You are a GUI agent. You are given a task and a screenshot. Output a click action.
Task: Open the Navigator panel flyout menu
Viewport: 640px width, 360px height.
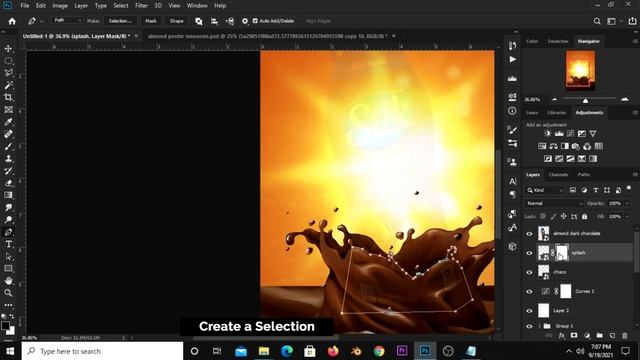(x=635, y=41)
